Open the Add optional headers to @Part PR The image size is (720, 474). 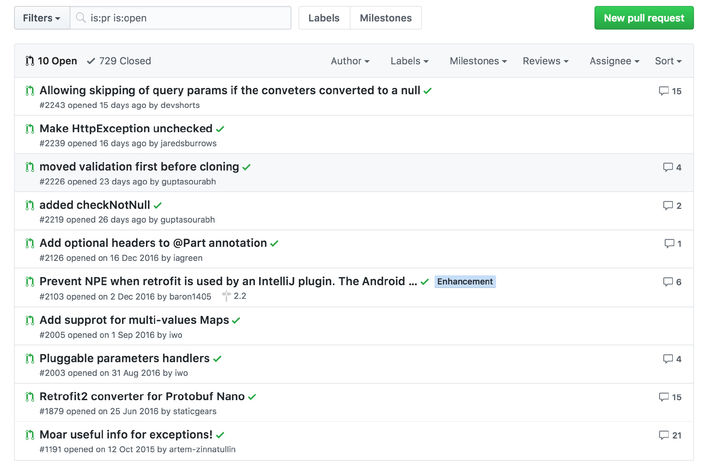point(152,243)
